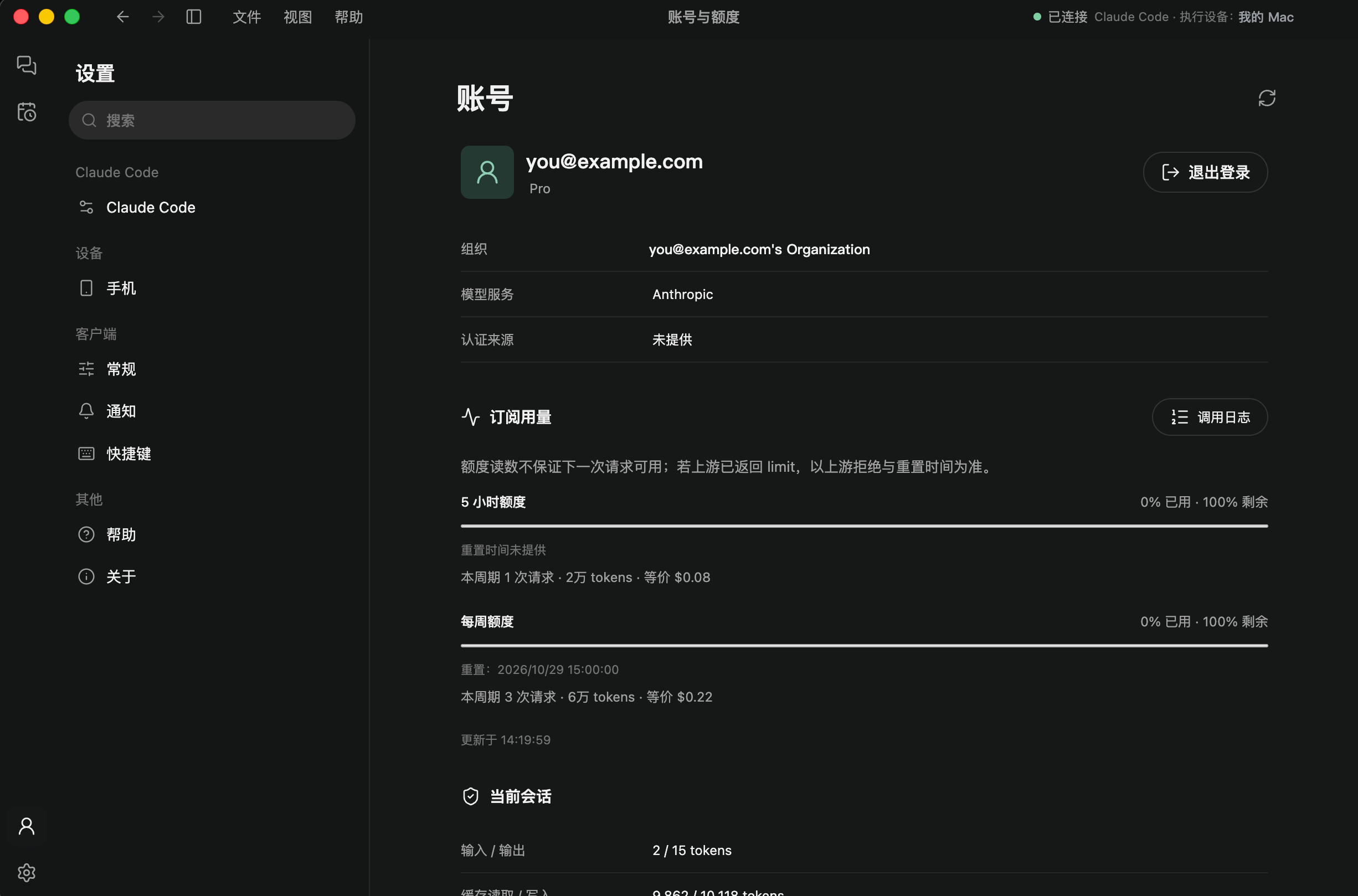Click the 账号与额度 window title

click(703, 17)
